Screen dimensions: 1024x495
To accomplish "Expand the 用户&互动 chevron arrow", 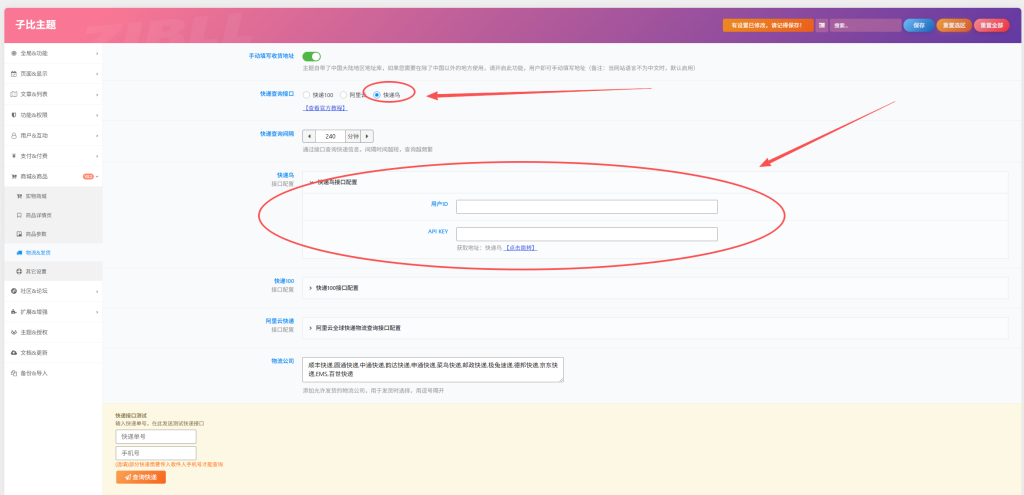I will click(x=97, y=135).
